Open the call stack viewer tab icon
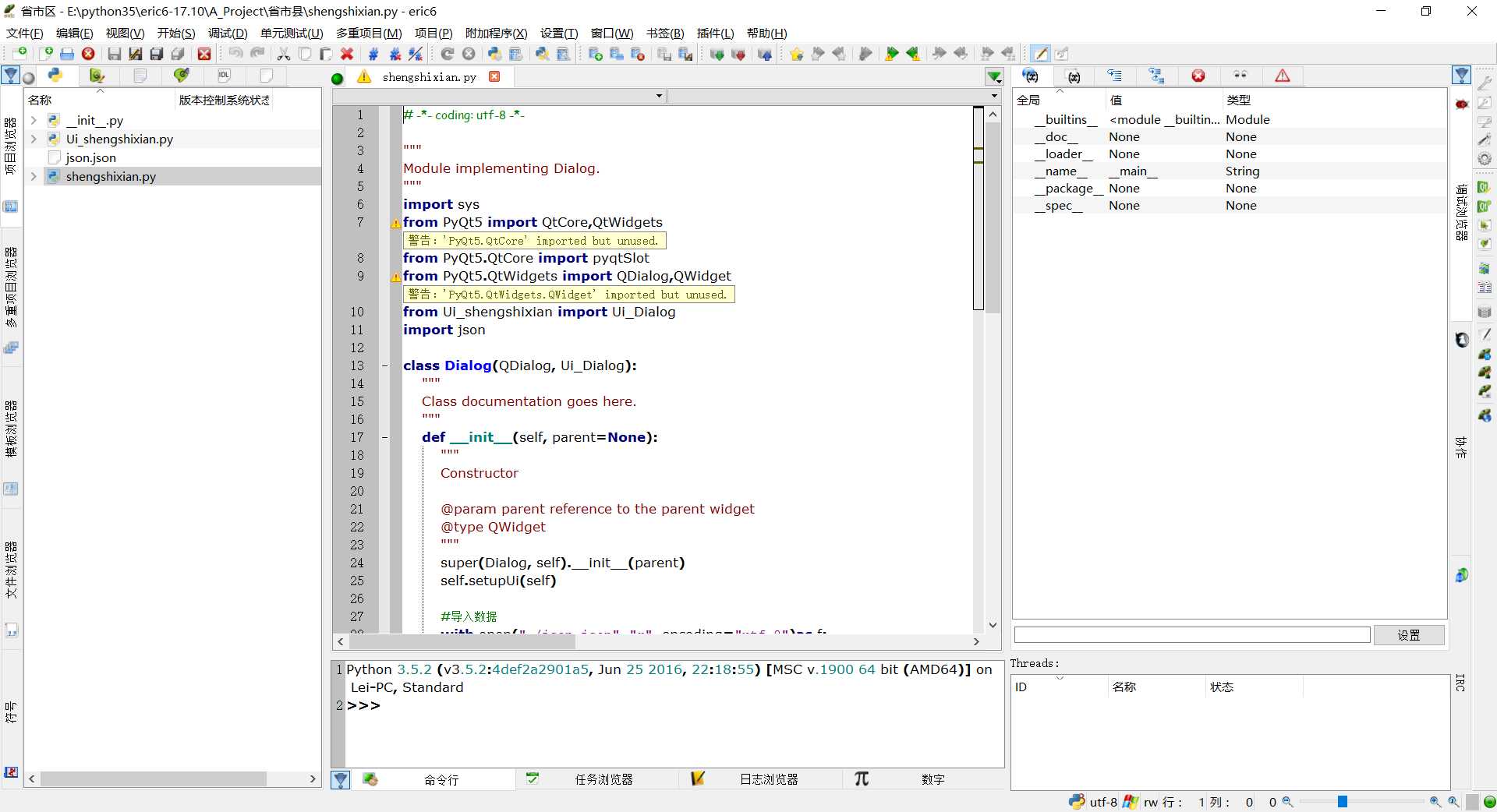Viewport: 1497px width, 812px height. pos(1115,76)
